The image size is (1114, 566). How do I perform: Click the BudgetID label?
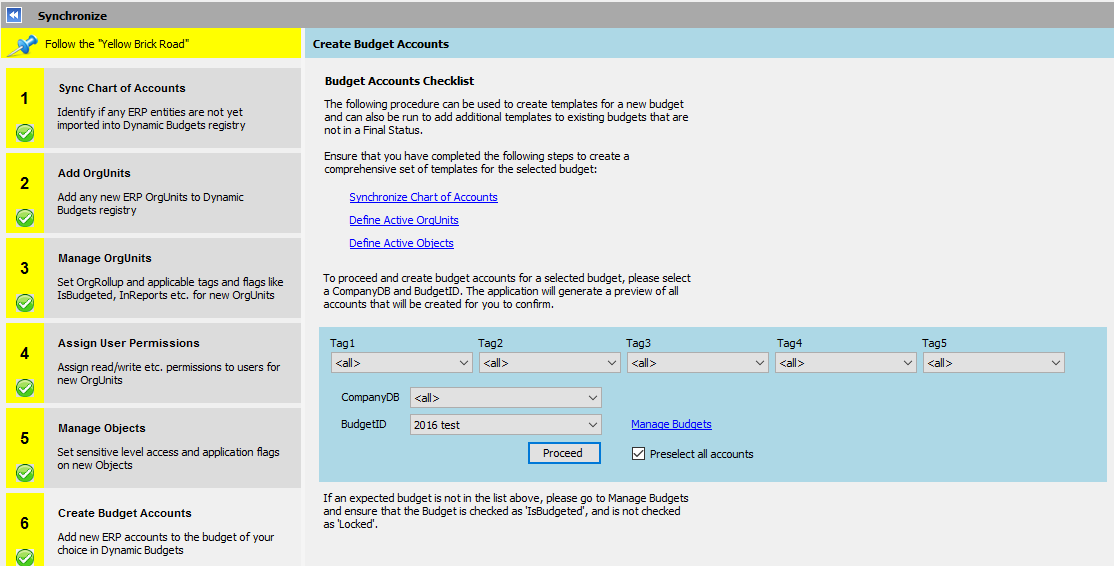coord(364,424)
